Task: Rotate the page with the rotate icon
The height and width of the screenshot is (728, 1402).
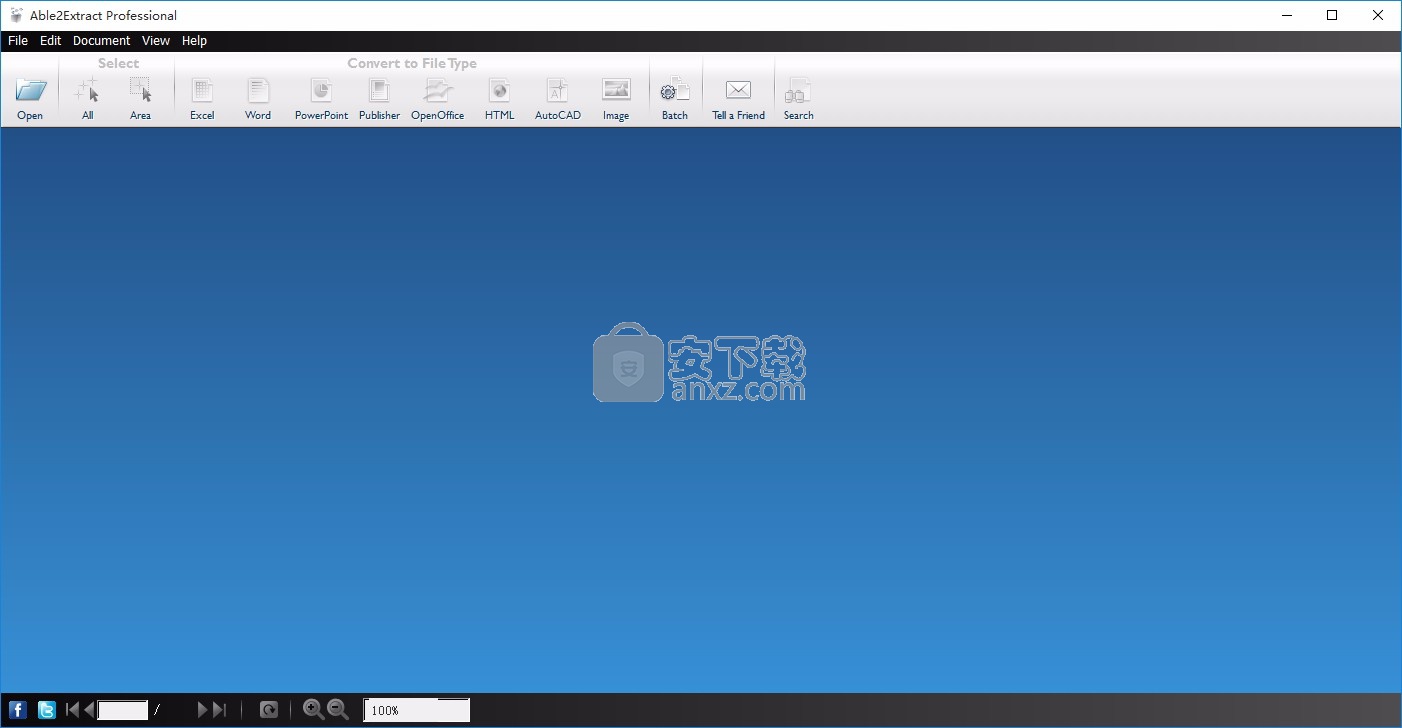Action: [x=269, y=710]
